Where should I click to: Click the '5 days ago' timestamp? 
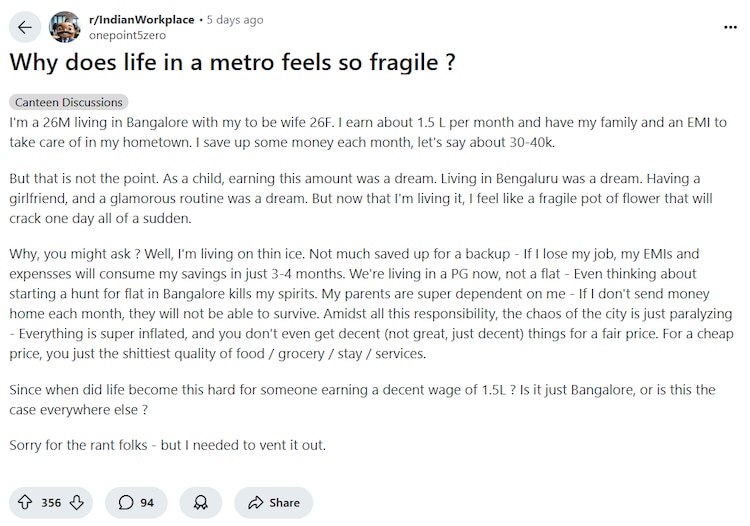pos(233,20)
